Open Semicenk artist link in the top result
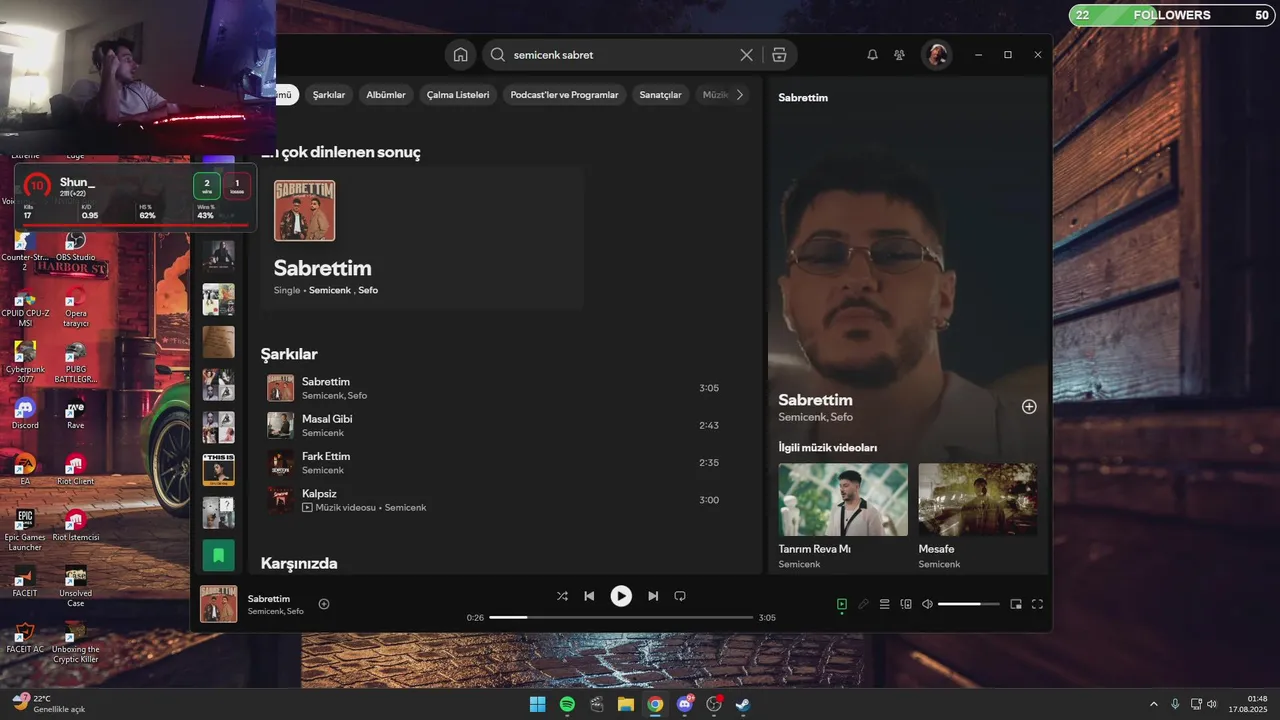1280x720 pixels. tap(330, 290)
